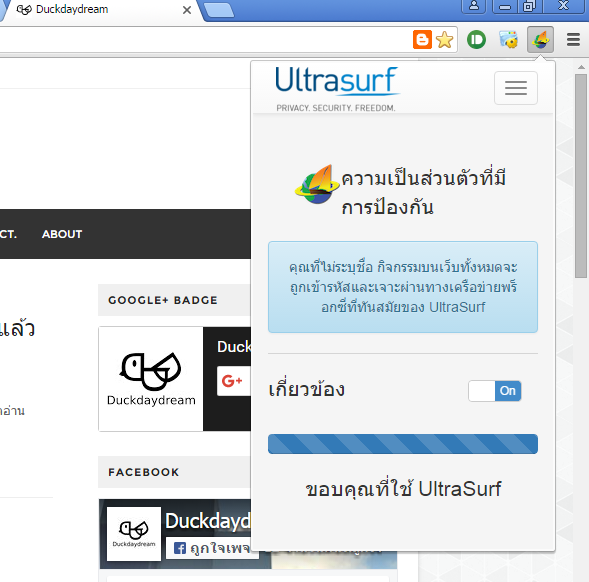The height and width of the screenshot is (582, 589).
Task: Click the Google+ follow button
Action: tap(234, 381)
